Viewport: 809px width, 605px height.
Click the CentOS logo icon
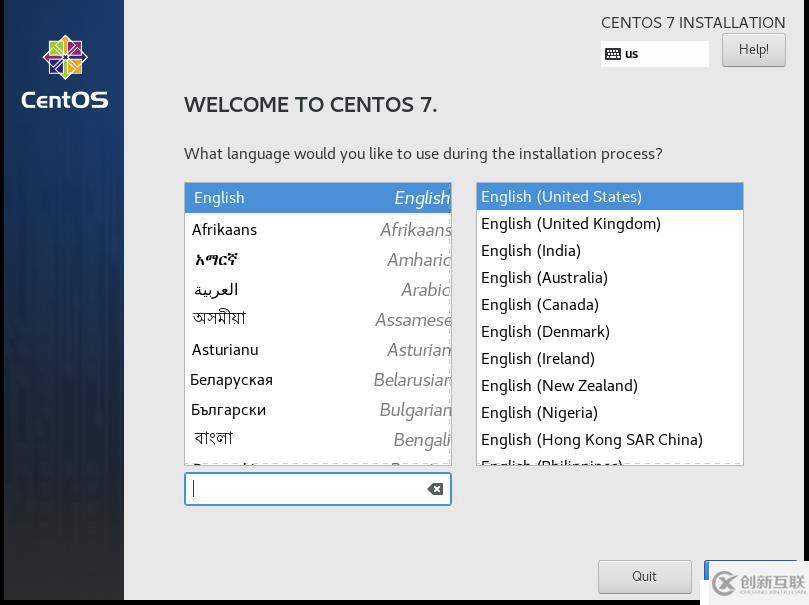[64, 58]
